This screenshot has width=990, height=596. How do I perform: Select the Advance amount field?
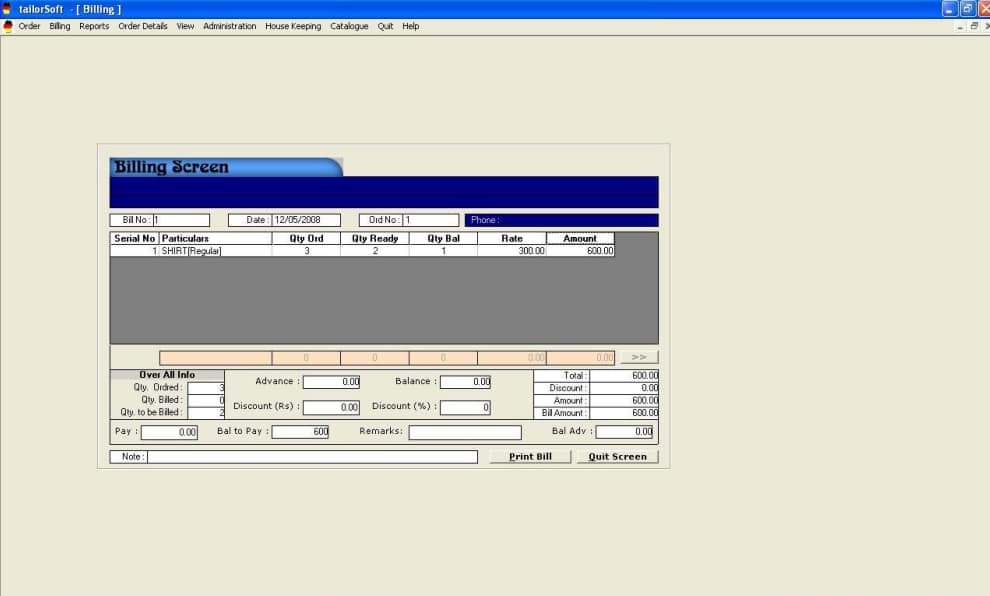(331, 382)
